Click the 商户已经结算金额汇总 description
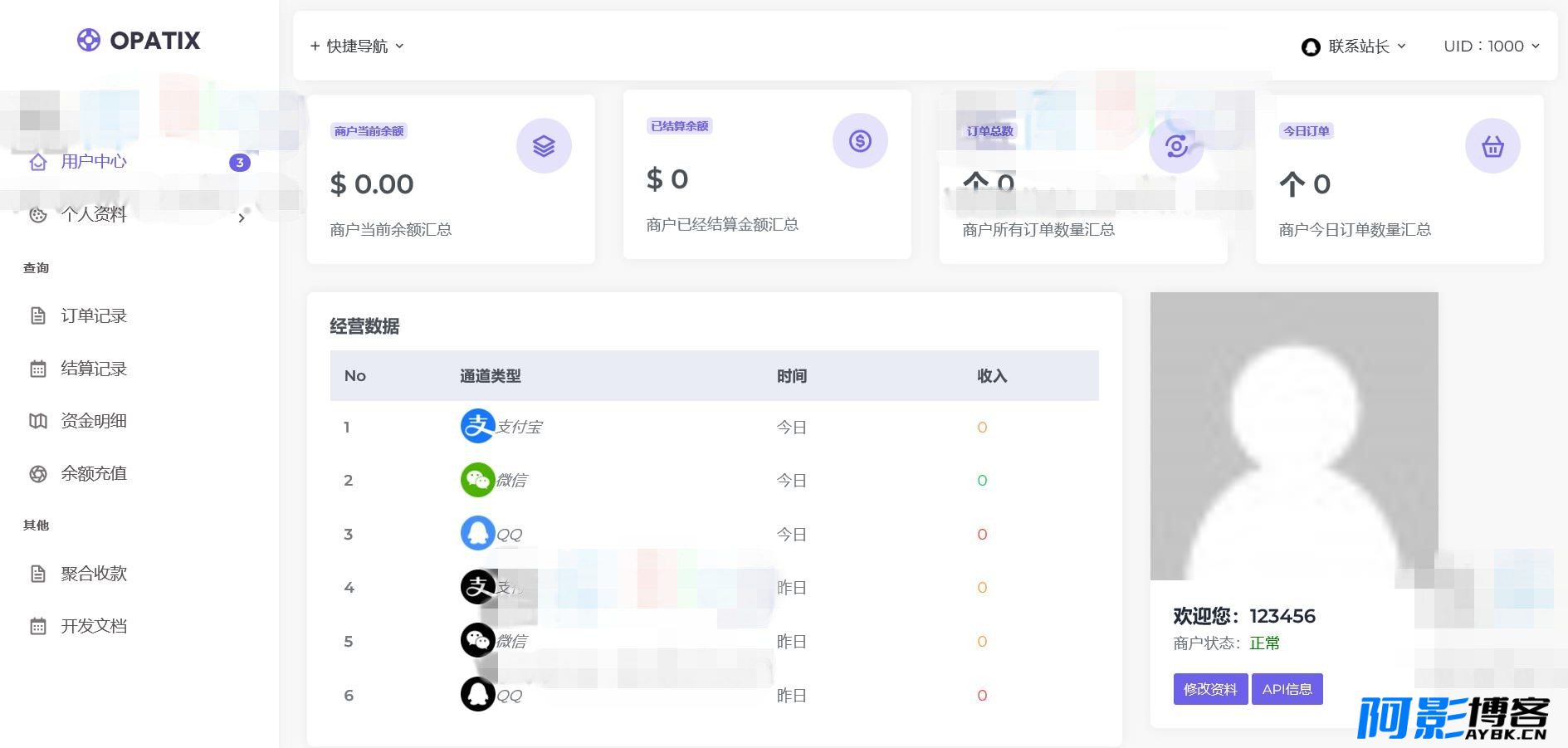 [x=722, y=225]
